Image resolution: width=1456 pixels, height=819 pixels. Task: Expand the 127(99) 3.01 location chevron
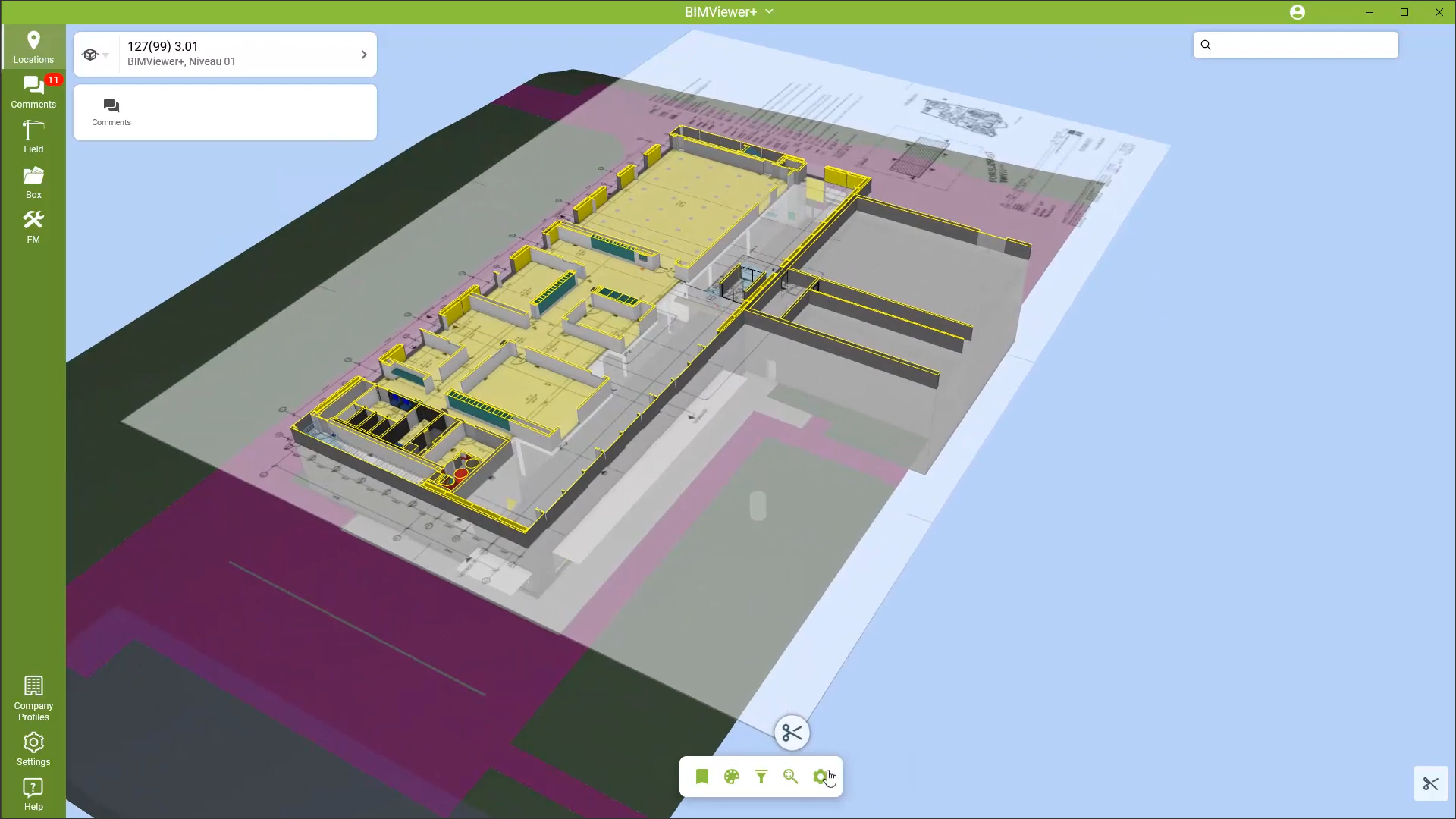363,55
